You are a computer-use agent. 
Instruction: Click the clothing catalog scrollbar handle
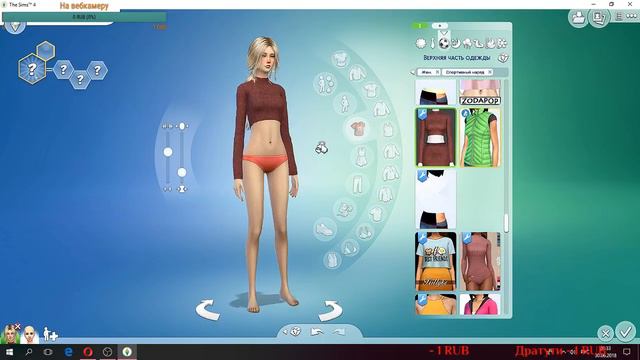(507, 223)
